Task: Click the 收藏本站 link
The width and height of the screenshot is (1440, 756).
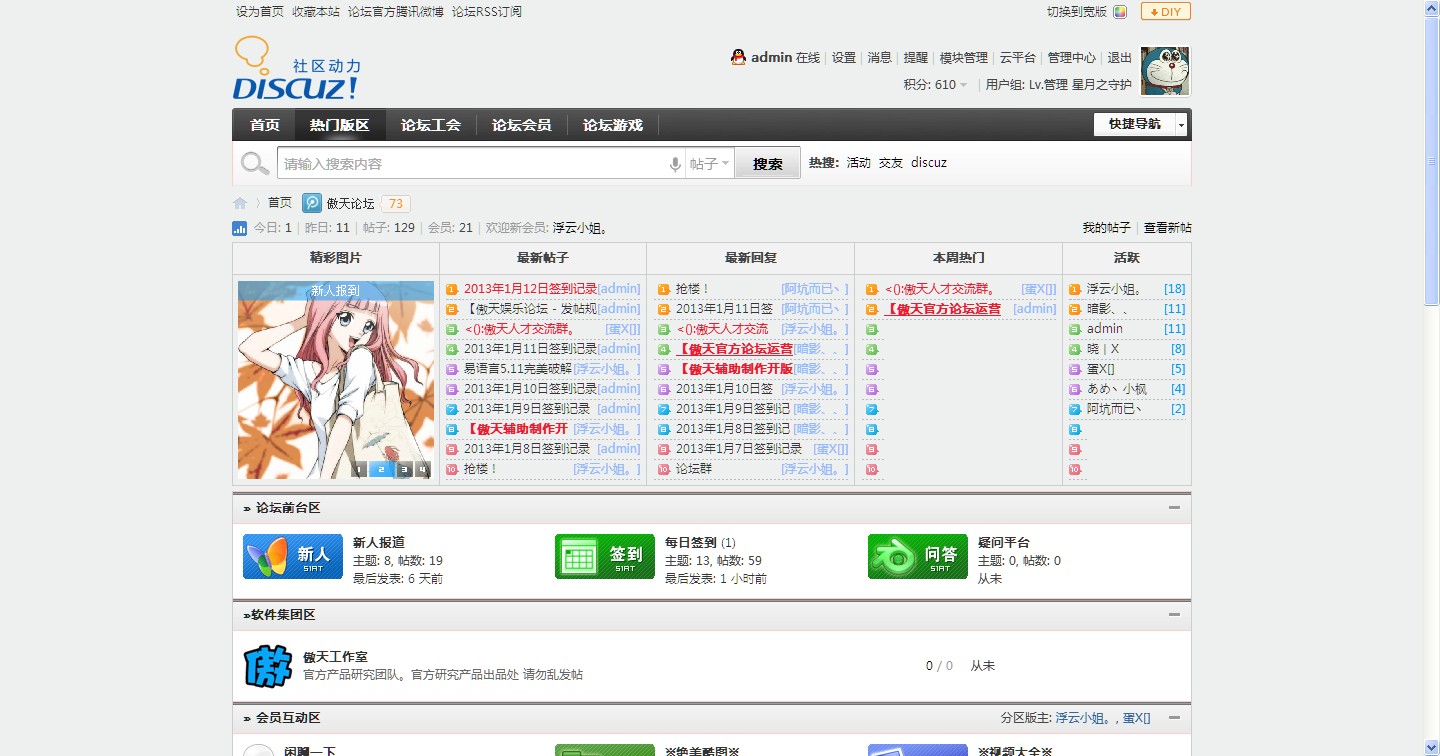Action: coord(316,12)
